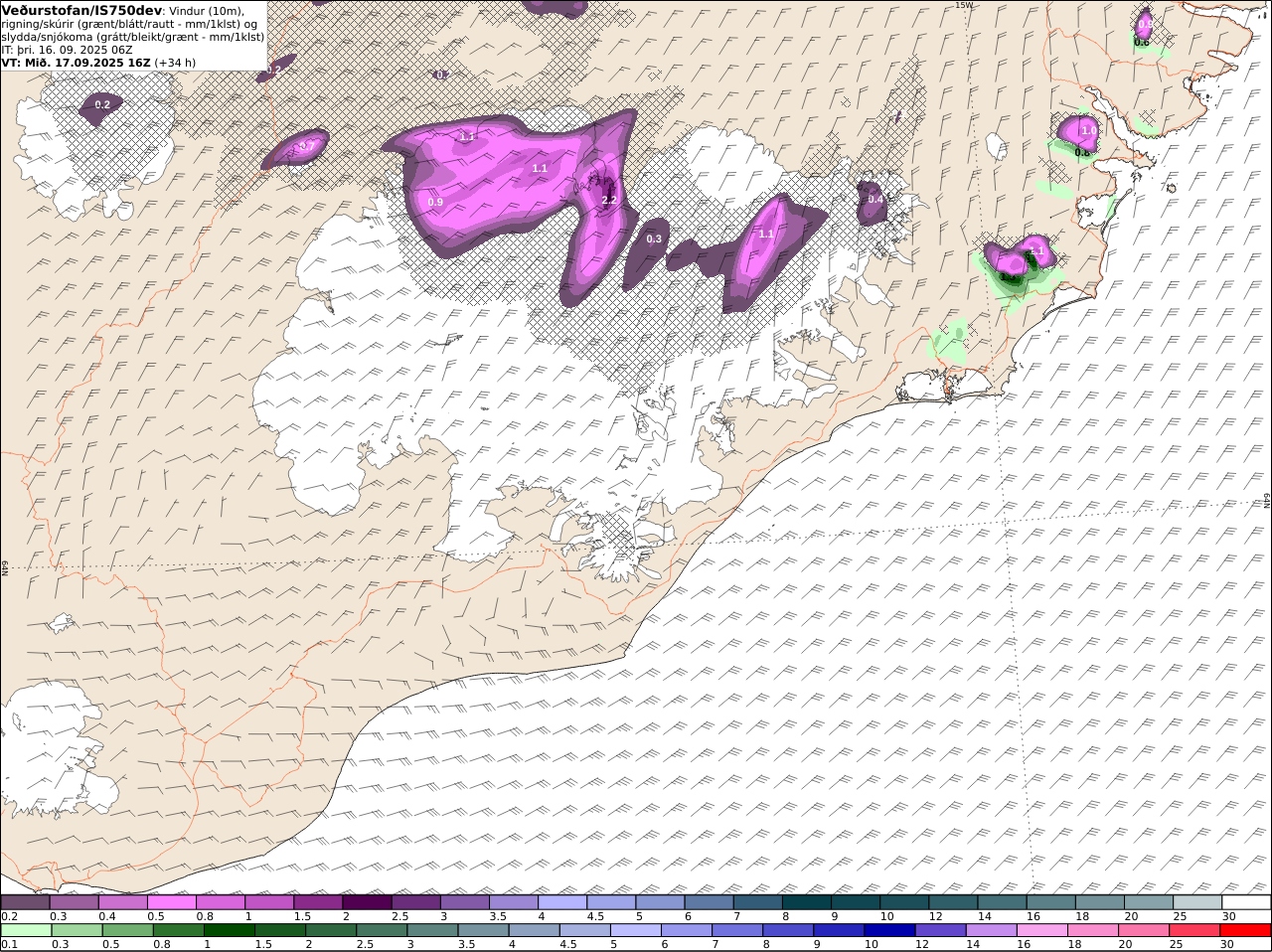Select top legend swatch between 20 and 25
This screenshot has height=952, width=1272.
[1148, 902]
